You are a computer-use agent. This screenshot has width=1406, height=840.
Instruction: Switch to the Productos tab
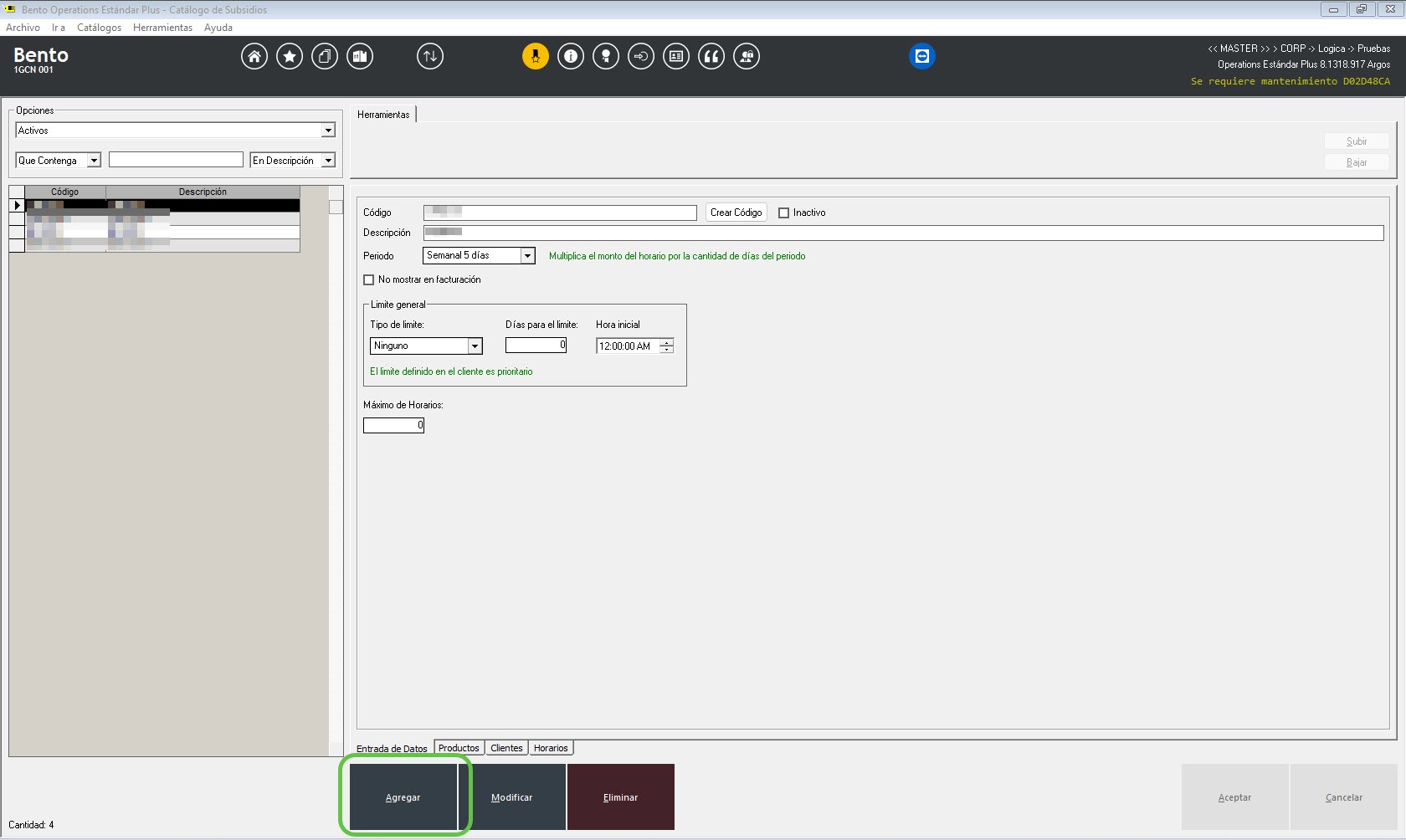[x=459, y=748]
